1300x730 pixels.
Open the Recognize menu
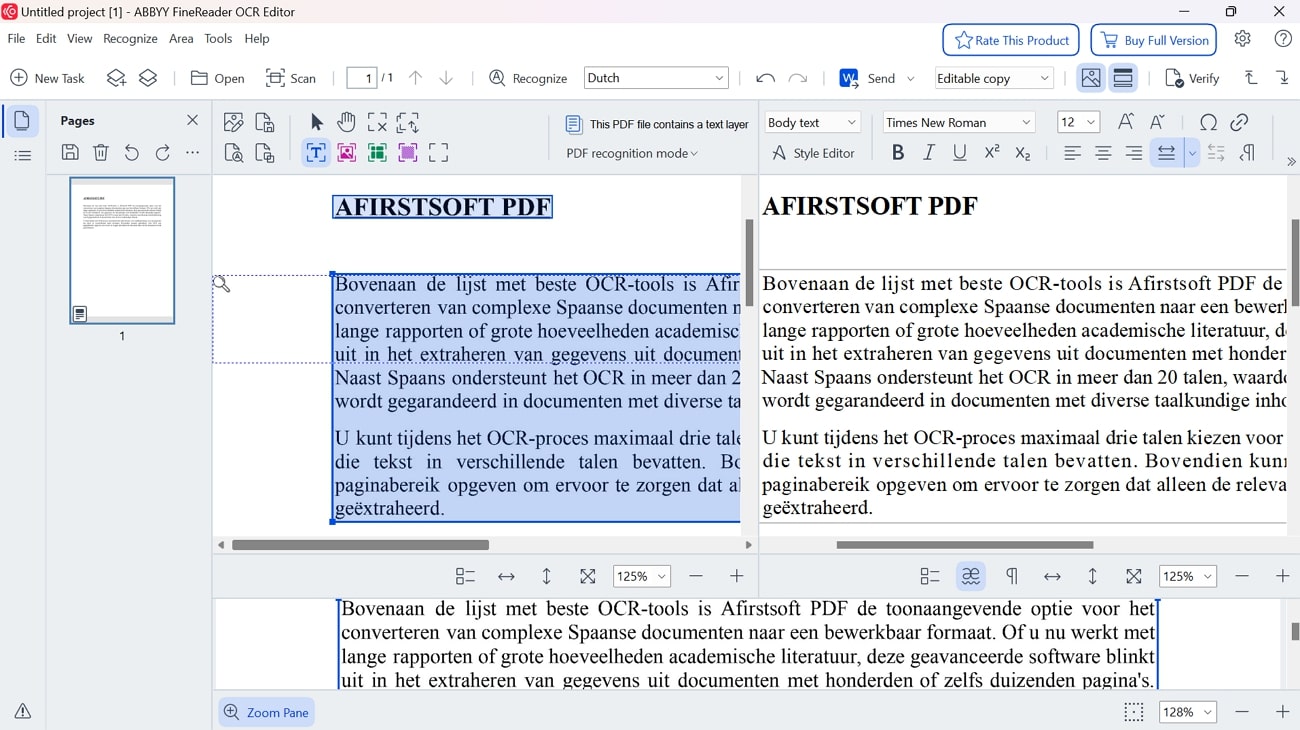point(130,38)
